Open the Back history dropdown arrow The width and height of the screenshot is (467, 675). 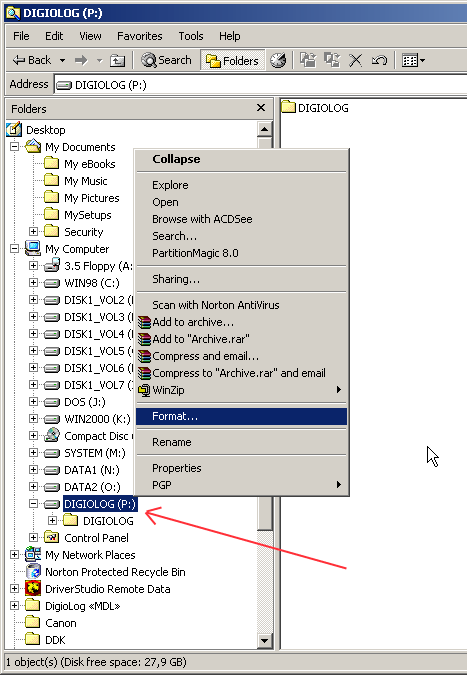pyautogui.click(x=62, y=60)
